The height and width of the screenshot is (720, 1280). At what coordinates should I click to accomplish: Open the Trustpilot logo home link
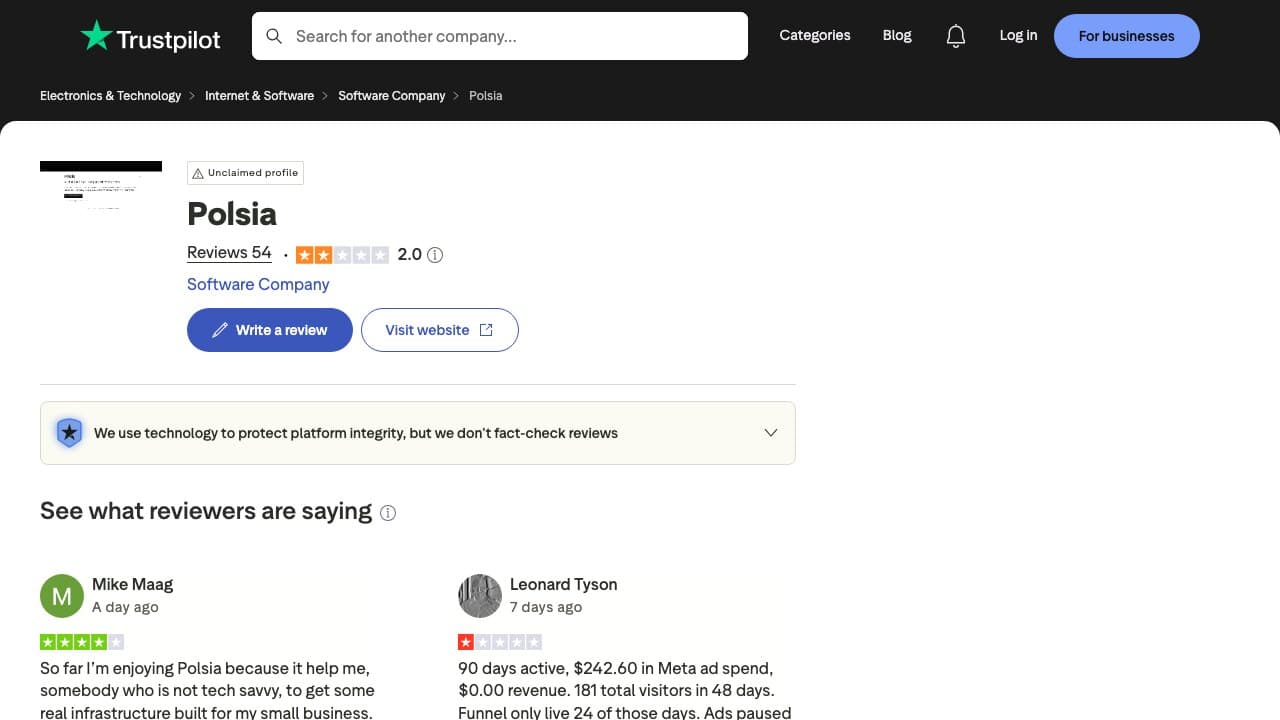pos(150,36)
